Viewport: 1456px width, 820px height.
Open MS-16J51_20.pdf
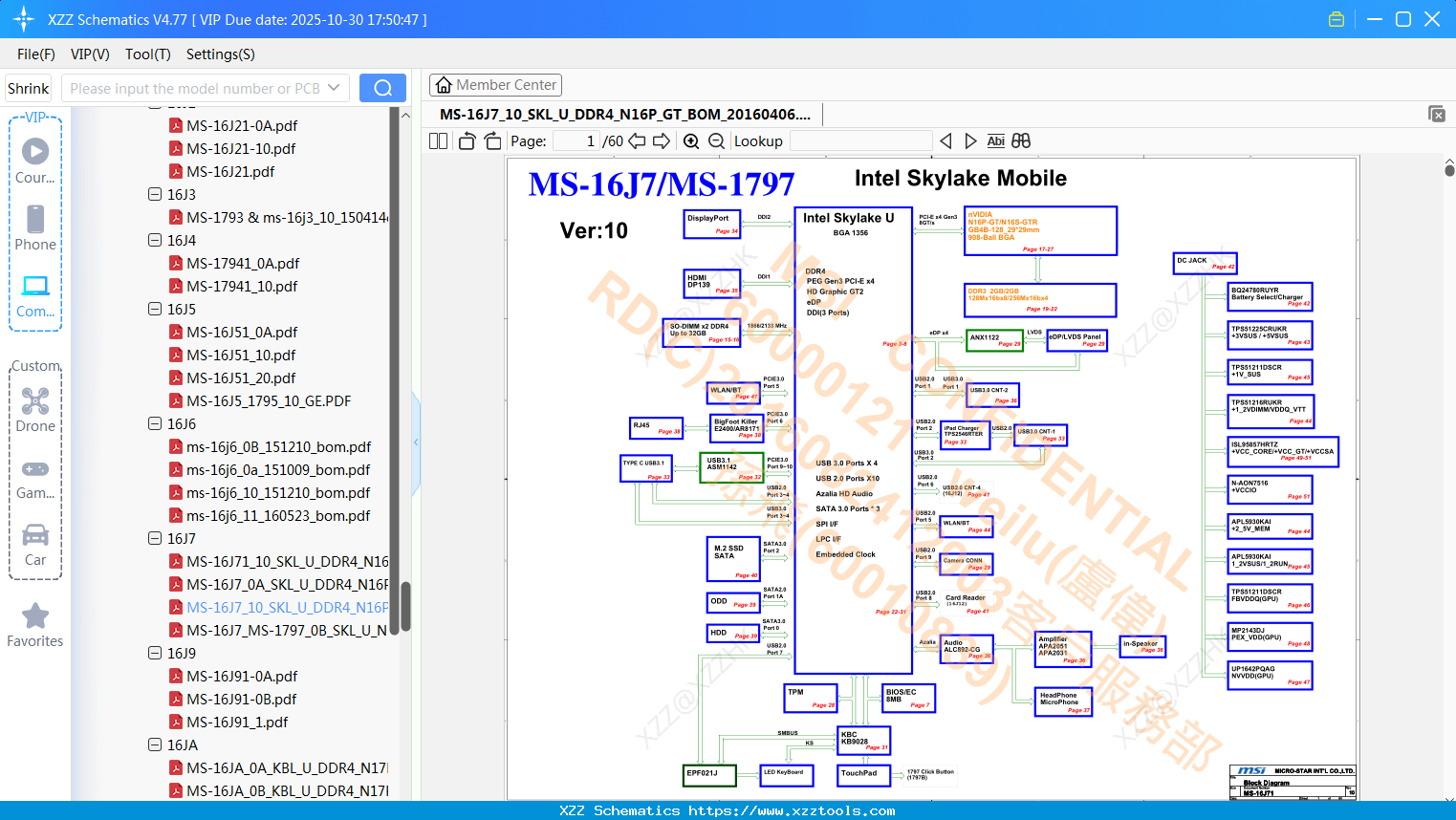coord(241,378)
